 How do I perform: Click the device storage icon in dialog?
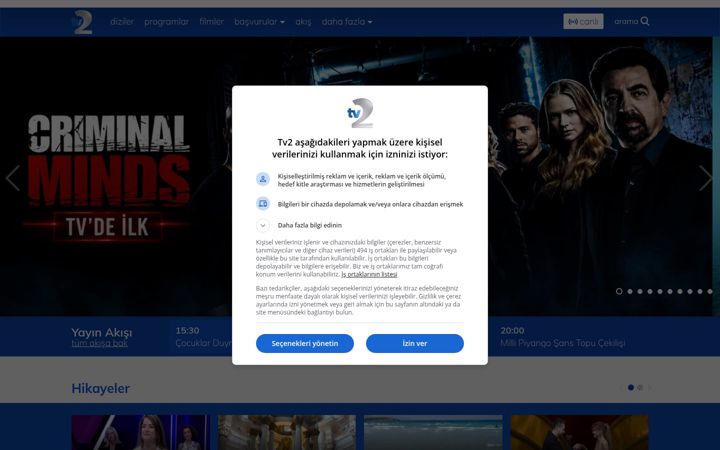tap(263, 203)
